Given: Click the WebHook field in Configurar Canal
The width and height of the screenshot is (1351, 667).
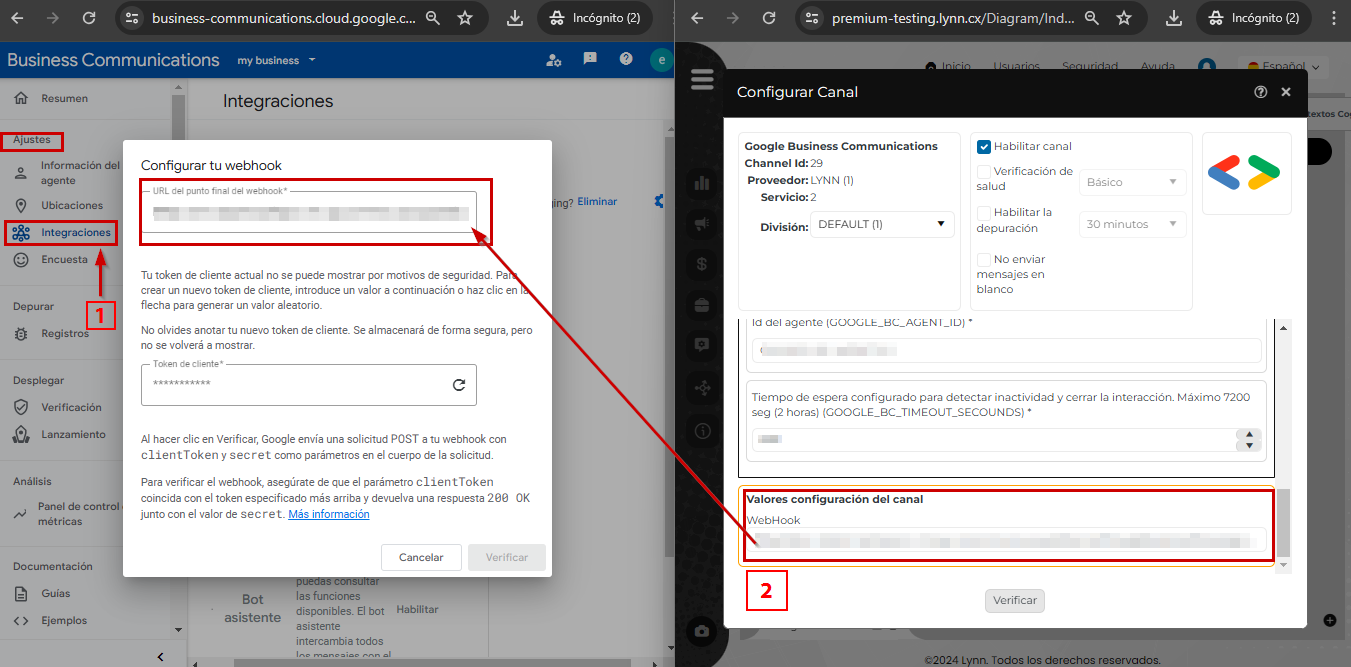Looking at the screenshot, I should click(x=1005, y=541).
